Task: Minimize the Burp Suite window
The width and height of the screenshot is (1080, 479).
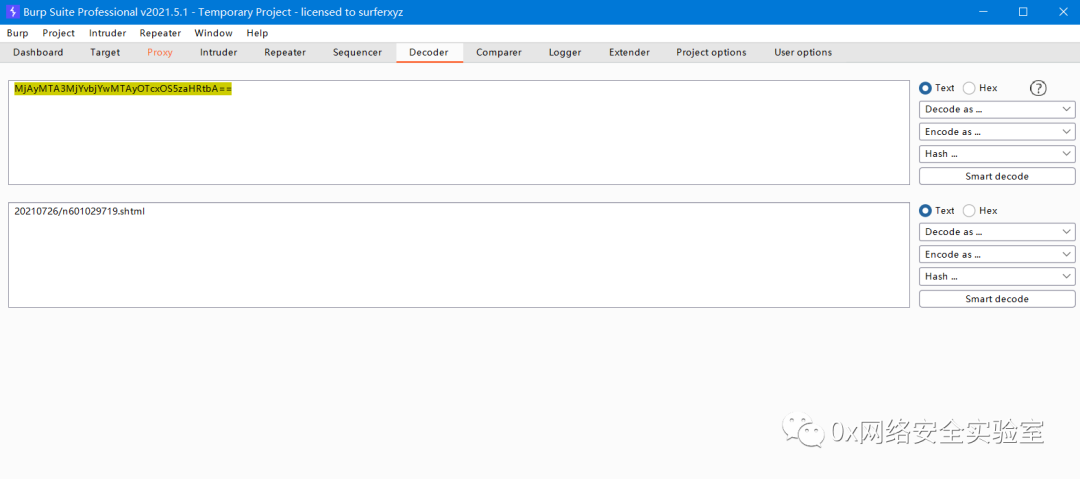Action: click(x=984, y=12)
